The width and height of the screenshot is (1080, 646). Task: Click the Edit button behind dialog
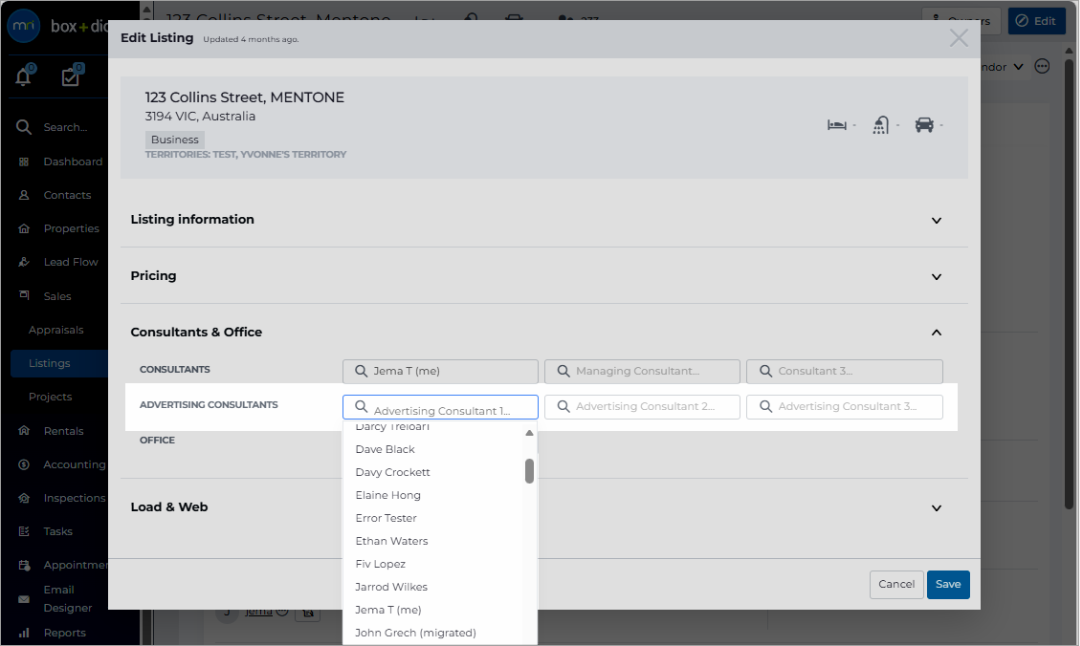coord(1037,21)
